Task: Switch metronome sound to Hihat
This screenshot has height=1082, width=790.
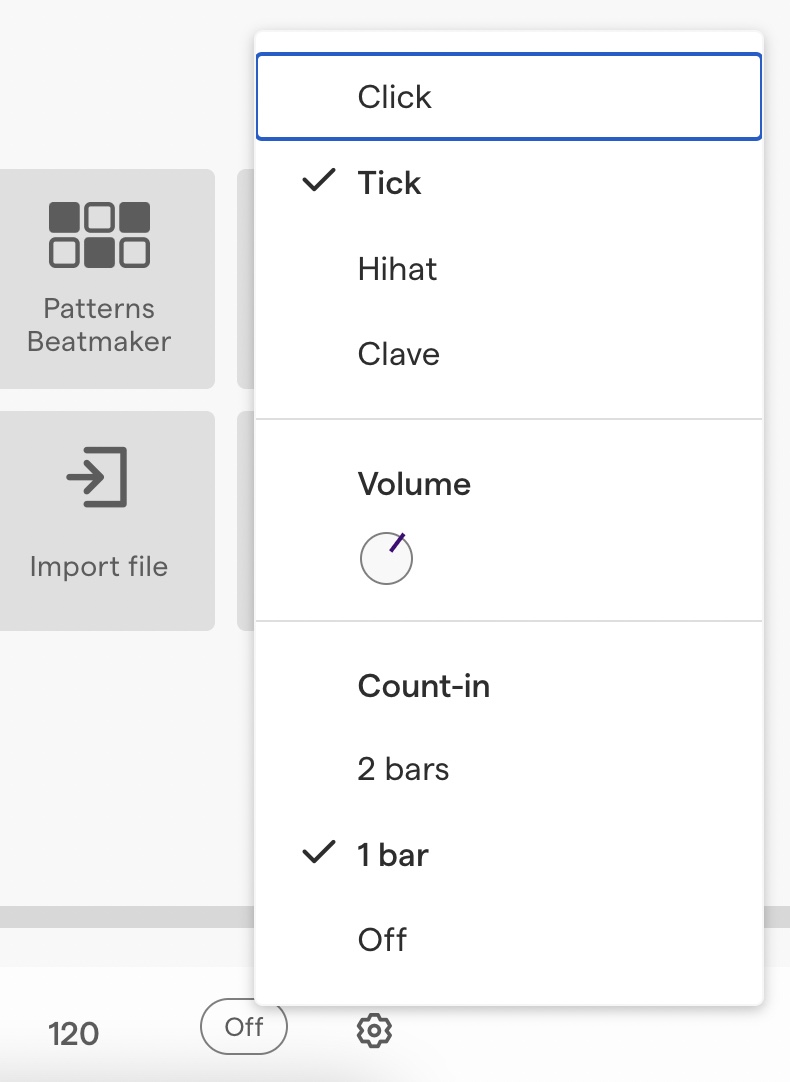Action: point(397,268)
